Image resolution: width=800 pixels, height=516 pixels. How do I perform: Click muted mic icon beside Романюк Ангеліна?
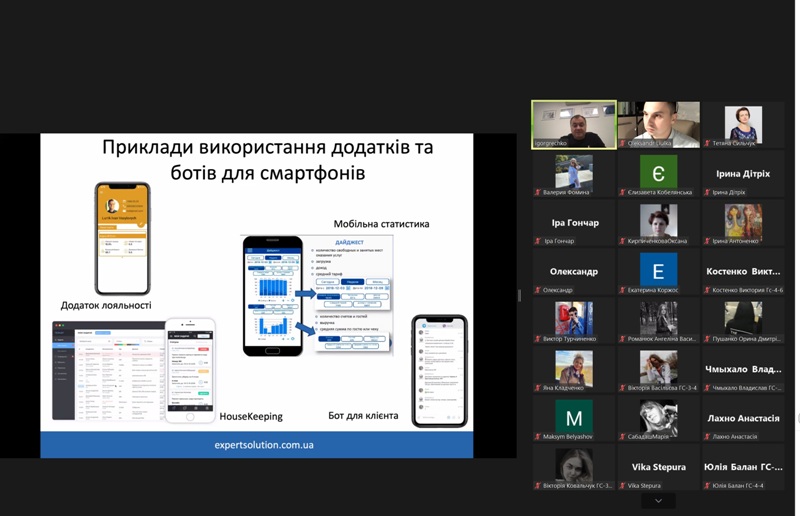[x=622, y=339]
